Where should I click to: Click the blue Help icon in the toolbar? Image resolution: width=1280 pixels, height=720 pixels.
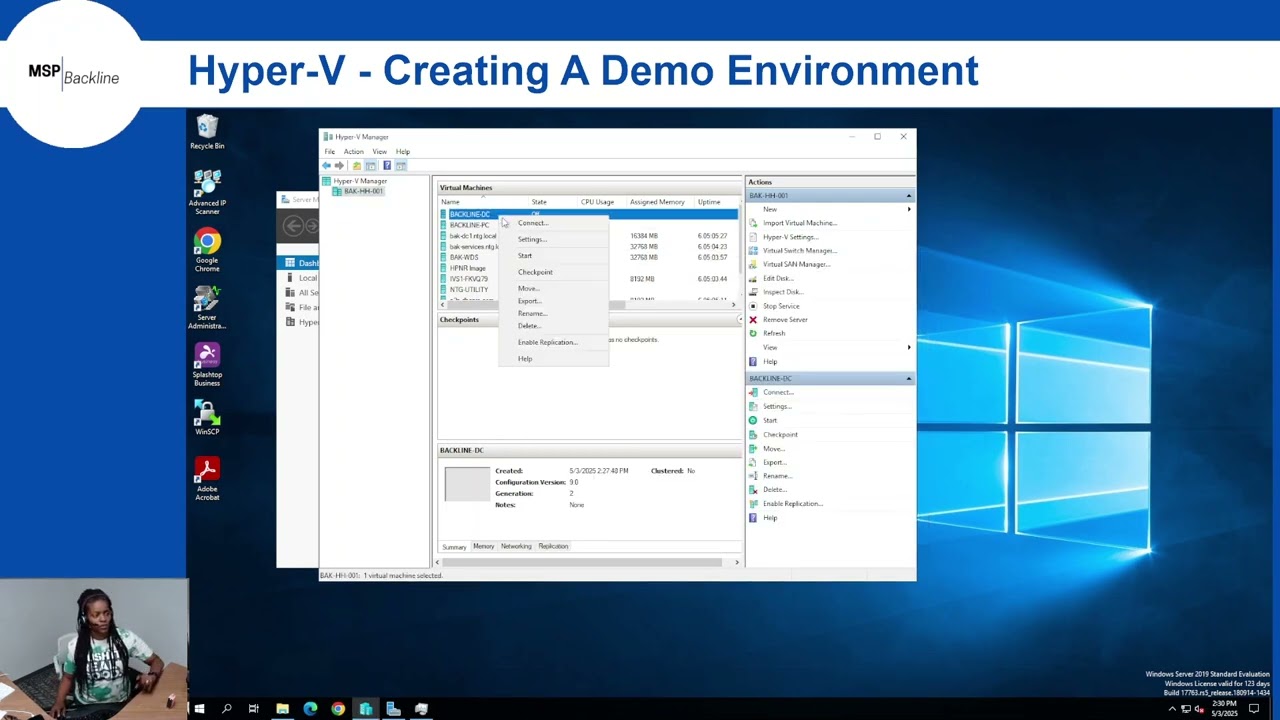coord(387,165)
